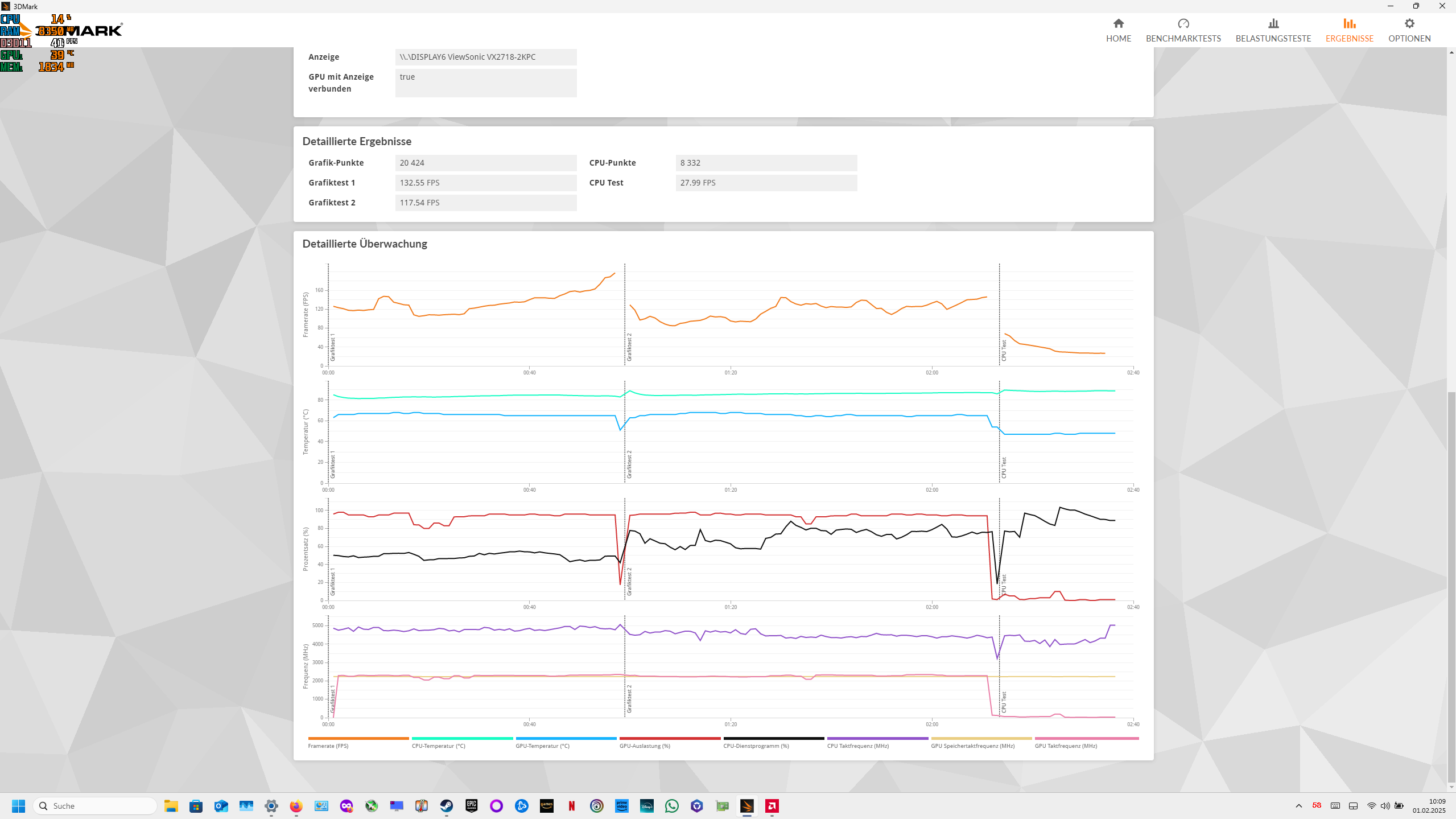Click the Windows Start button

[x=18, y=806]
